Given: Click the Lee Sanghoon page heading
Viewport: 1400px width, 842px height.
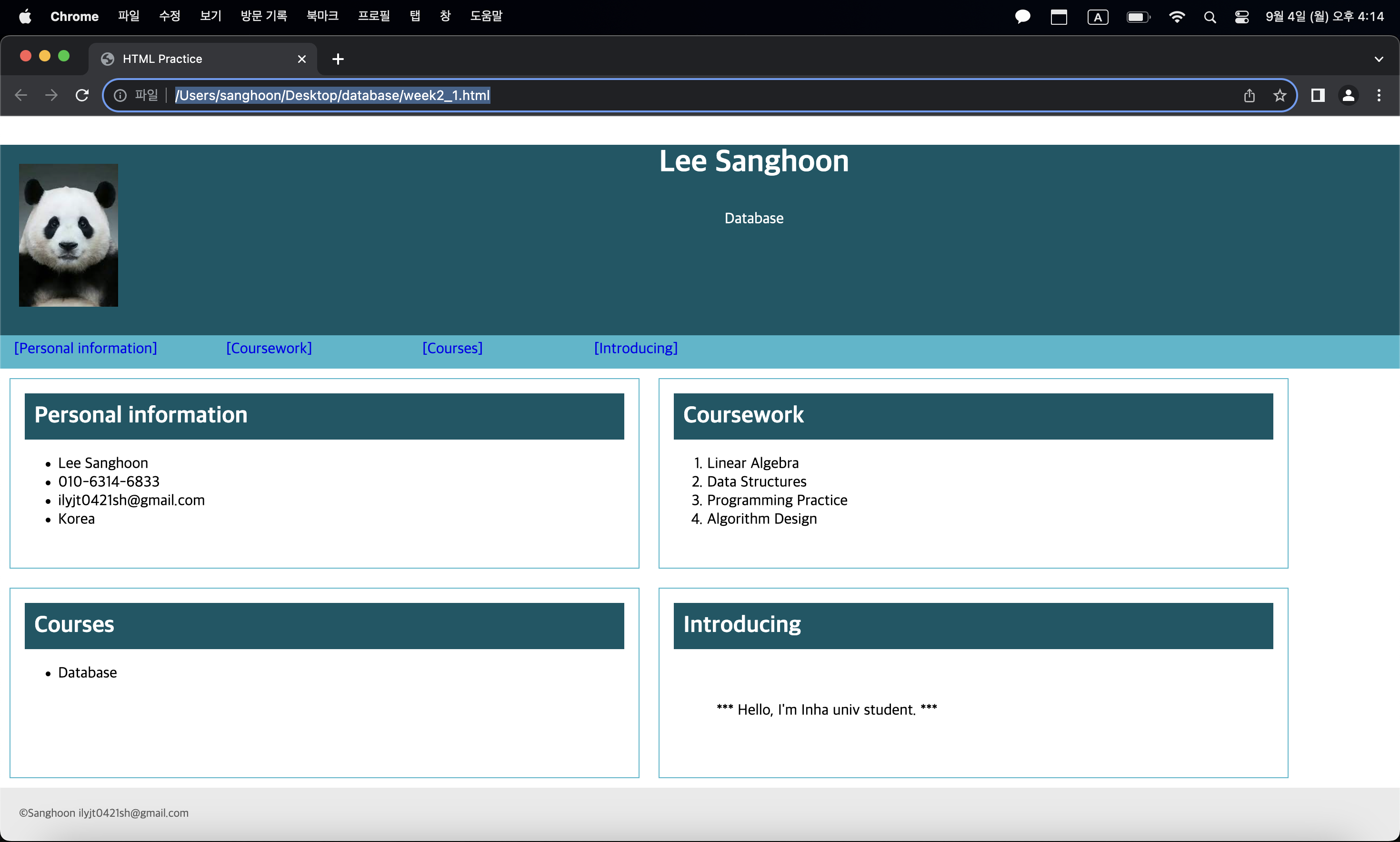Looking at the screenshot, I should [x=754, y=161].
